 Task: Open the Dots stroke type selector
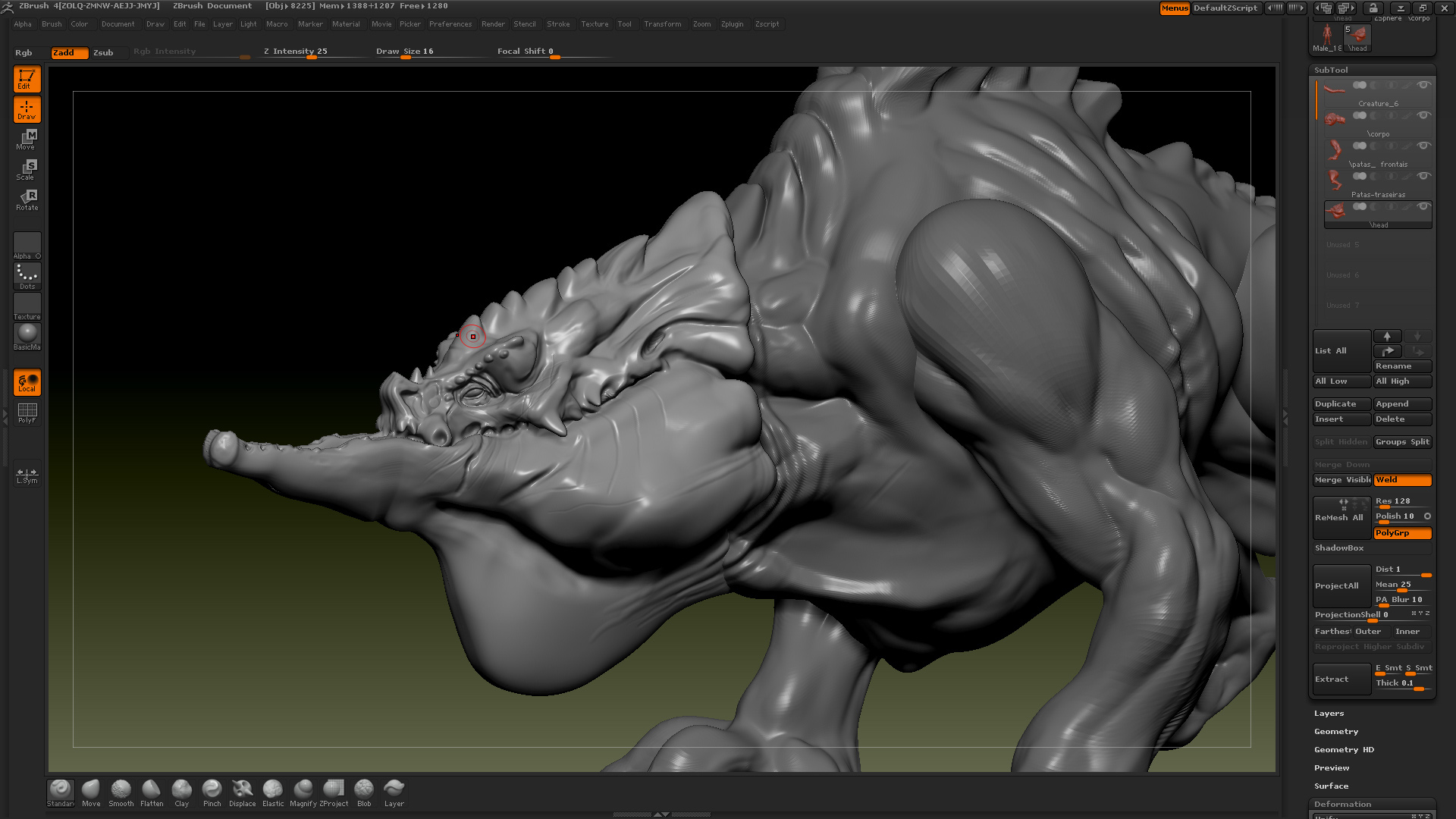tap(27, 276)
